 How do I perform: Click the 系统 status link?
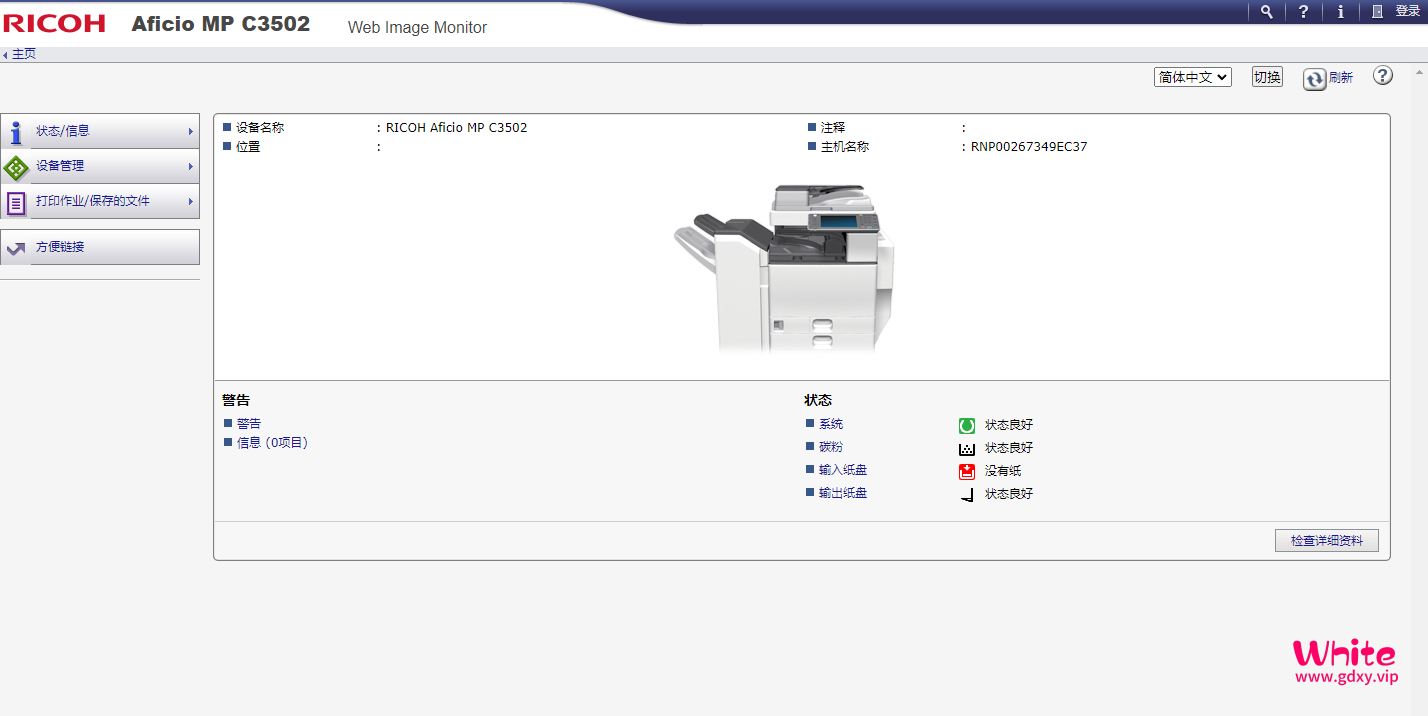(x=831, y=424)
